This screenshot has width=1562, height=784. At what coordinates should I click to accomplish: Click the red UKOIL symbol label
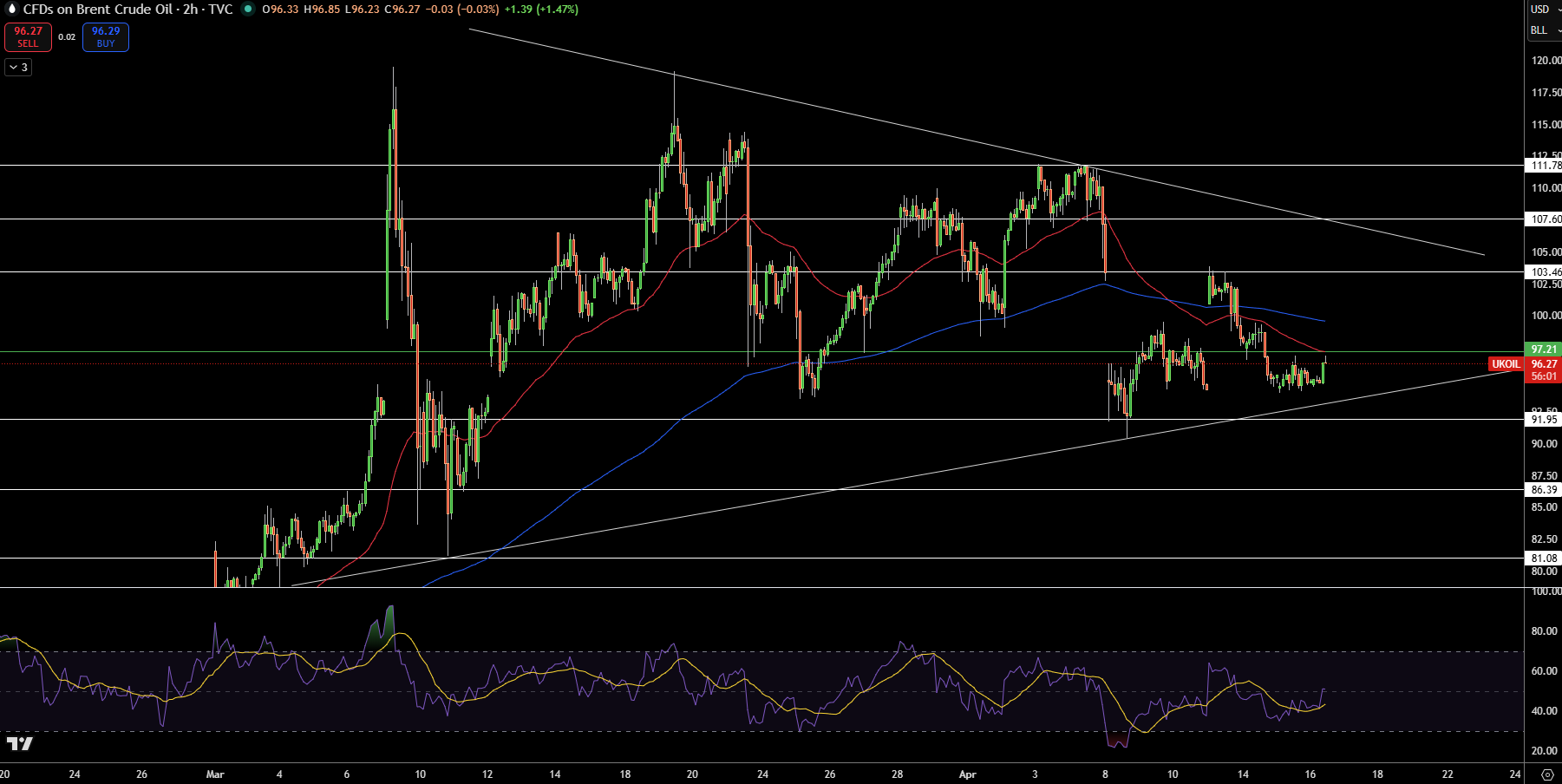click(x=1506, y=364)
